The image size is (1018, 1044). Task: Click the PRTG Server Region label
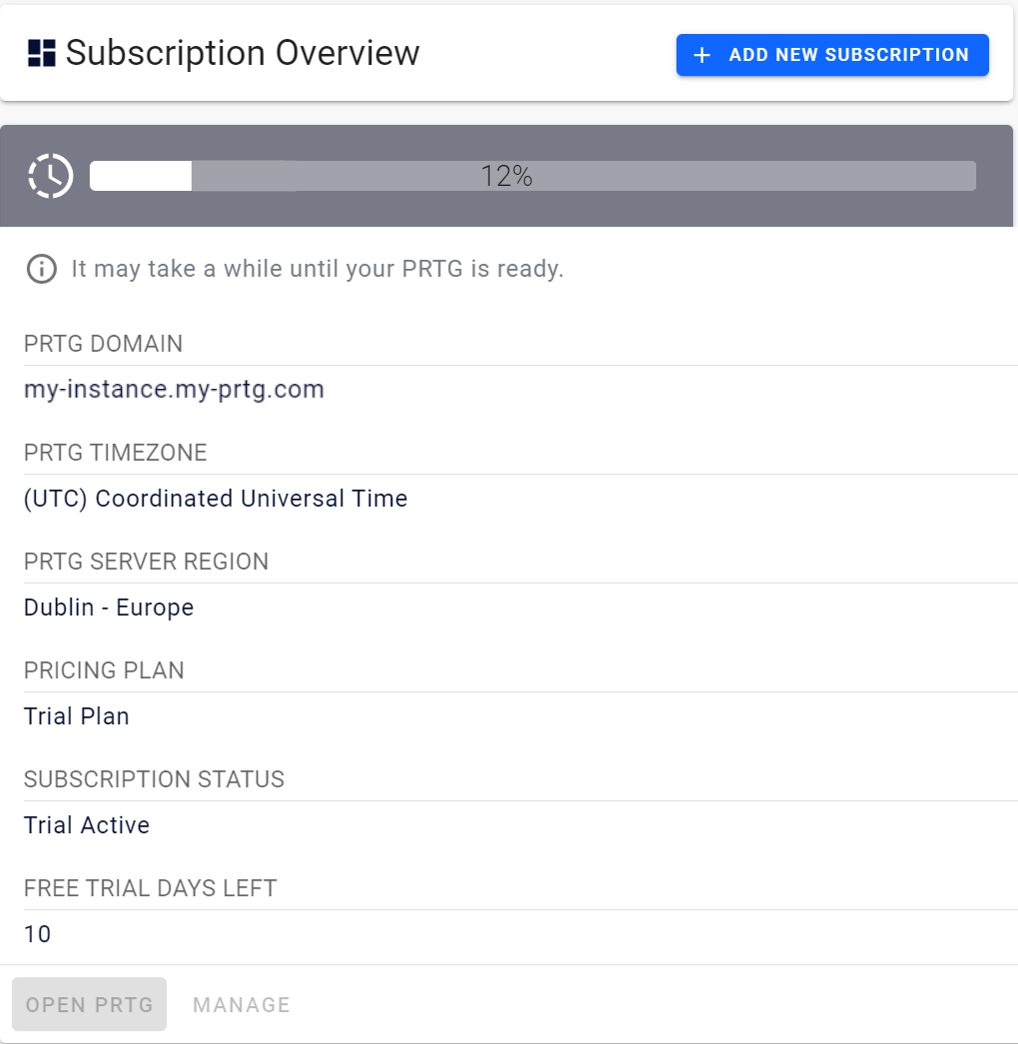tap(147, 562)
